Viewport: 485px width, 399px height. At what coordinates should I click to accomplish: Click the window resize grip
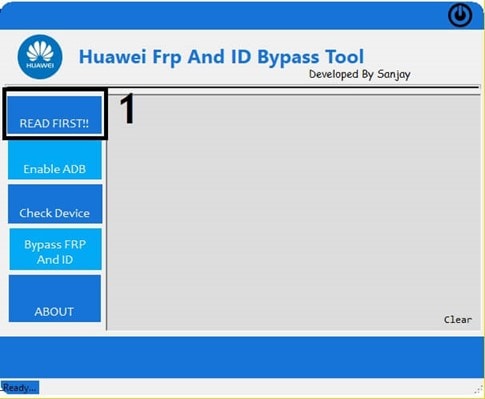coord(480,390)
